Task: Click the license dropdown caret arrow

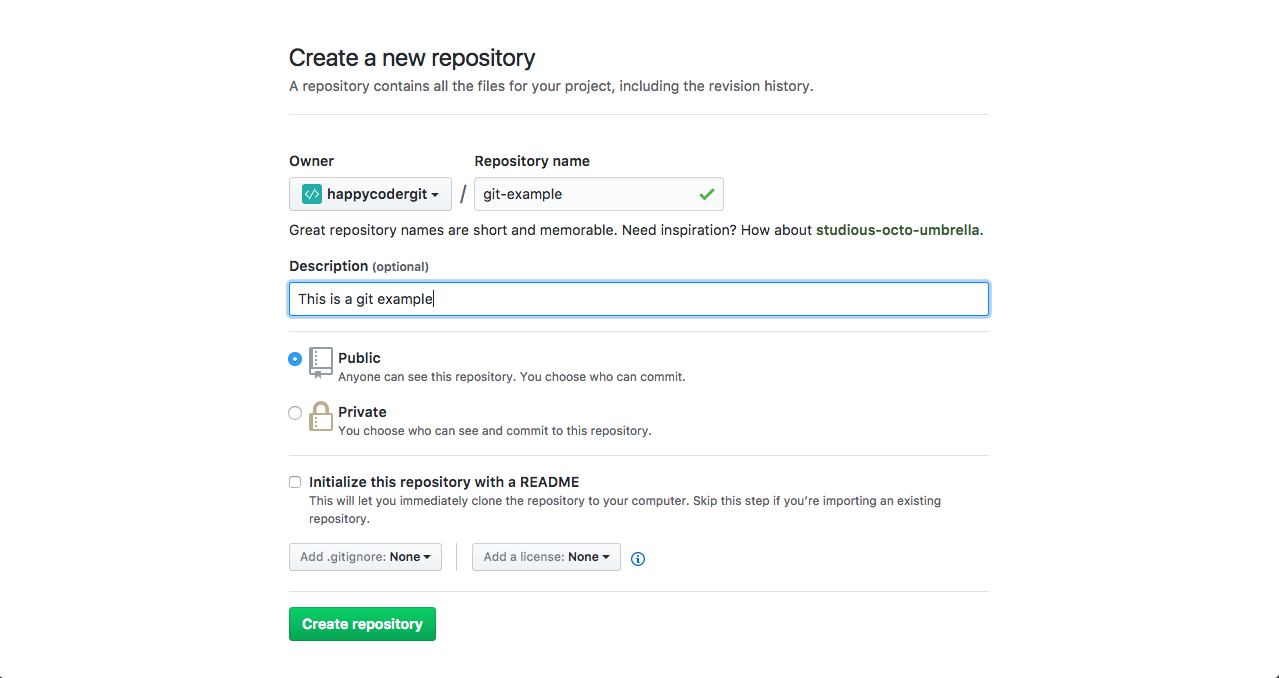Action: point(607,557)
